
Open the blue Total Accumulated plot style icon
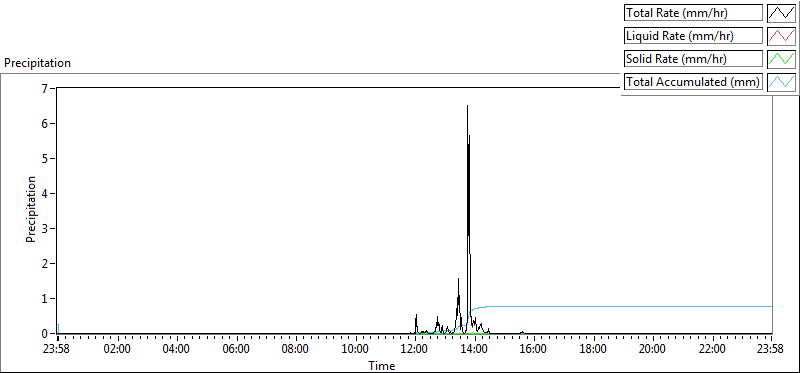tap(782, 82)
